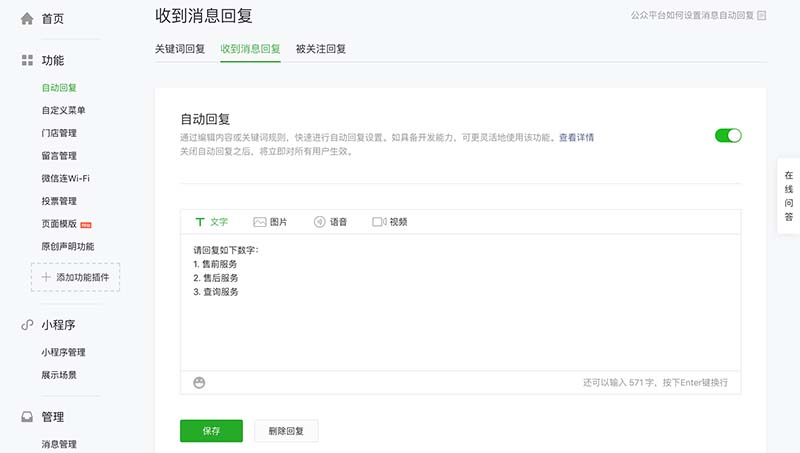This screenshot has height=453, width=800.
Task: Click the 还可以输入571字 character counter text
Action: click(655, 383)
